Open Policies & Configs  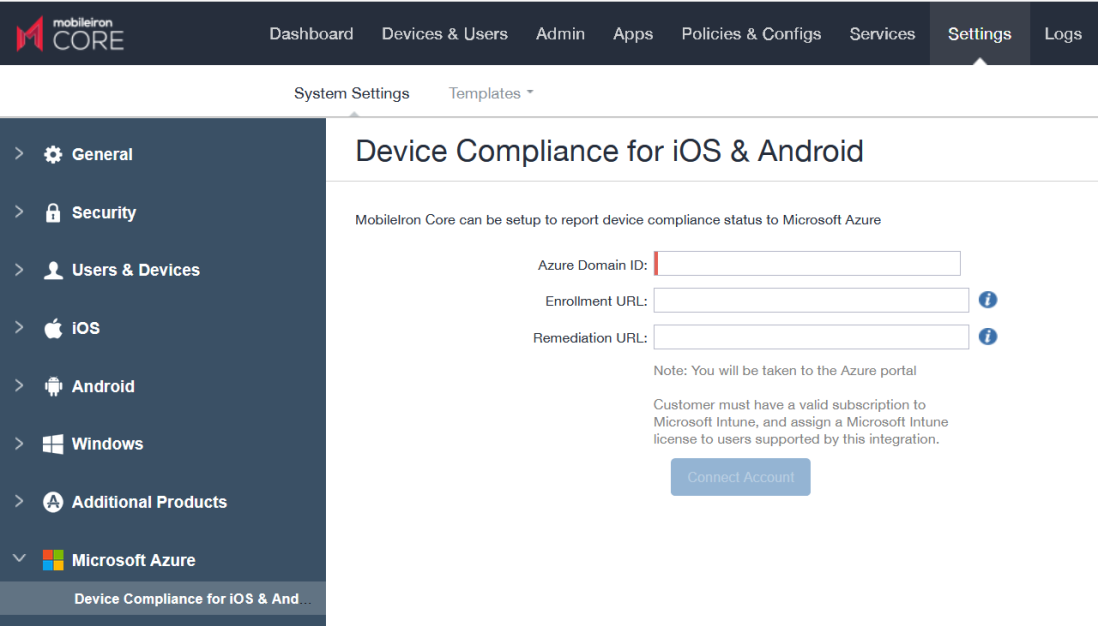751,34
